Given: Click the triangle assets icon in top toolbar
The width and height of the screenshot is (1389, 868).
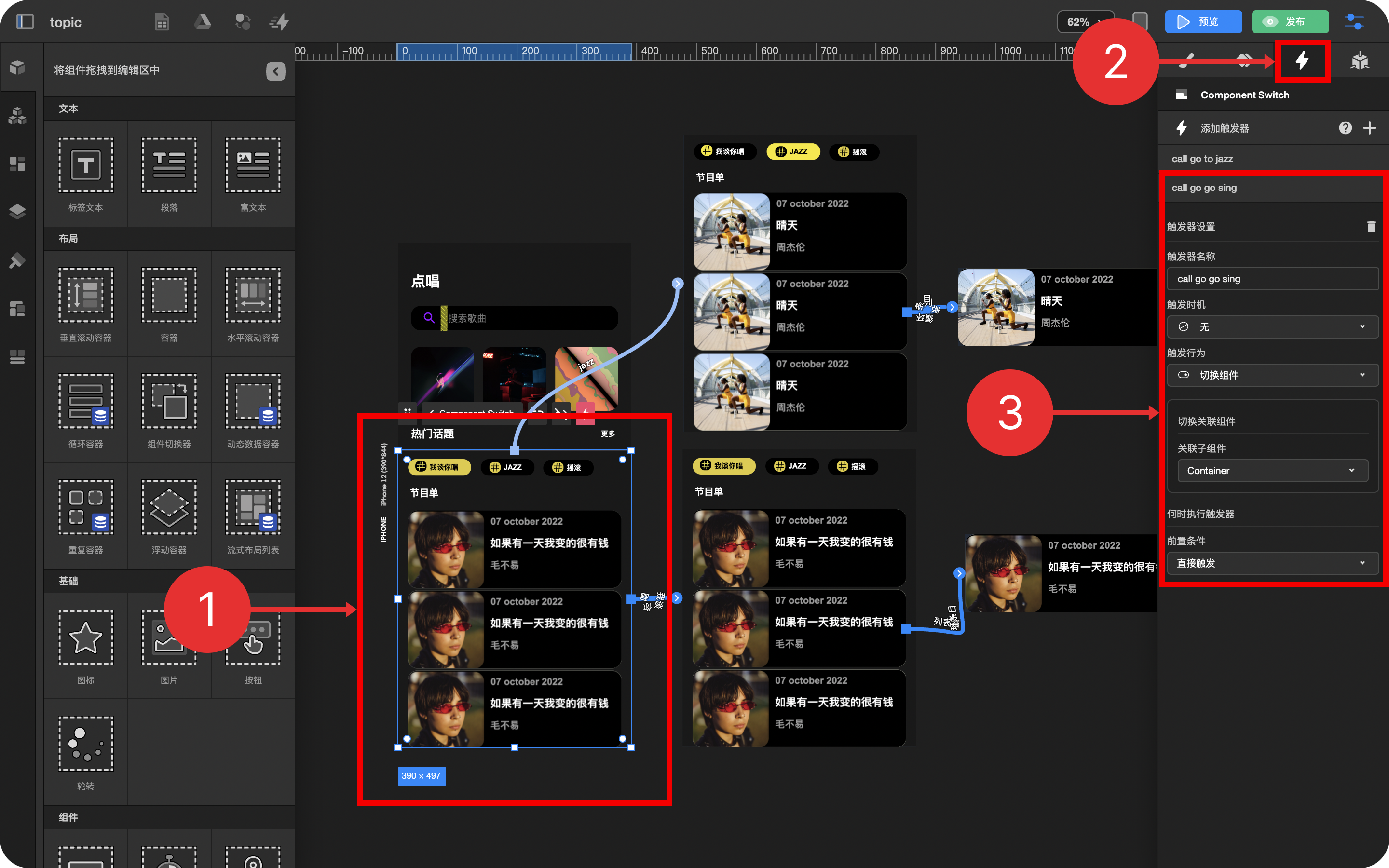Looking at the screenshot, I should 202,22.
